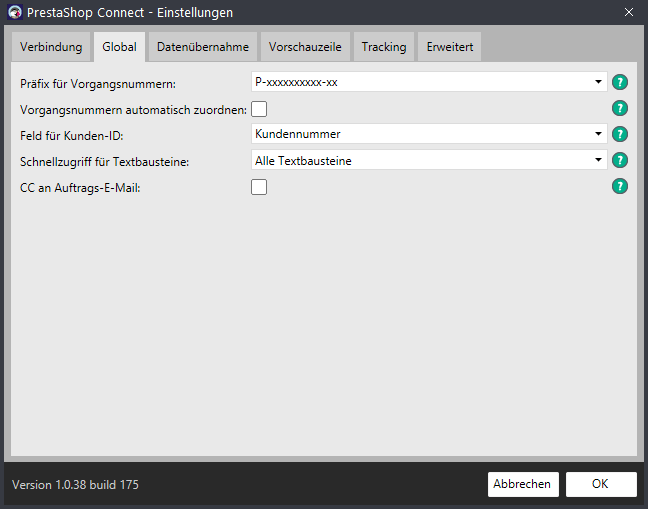Image resolution: width=648 pixels, height=509 pixels.
Task: Open help for Präfix für Vorgangsnummern
Action: [x=619, y=82]
